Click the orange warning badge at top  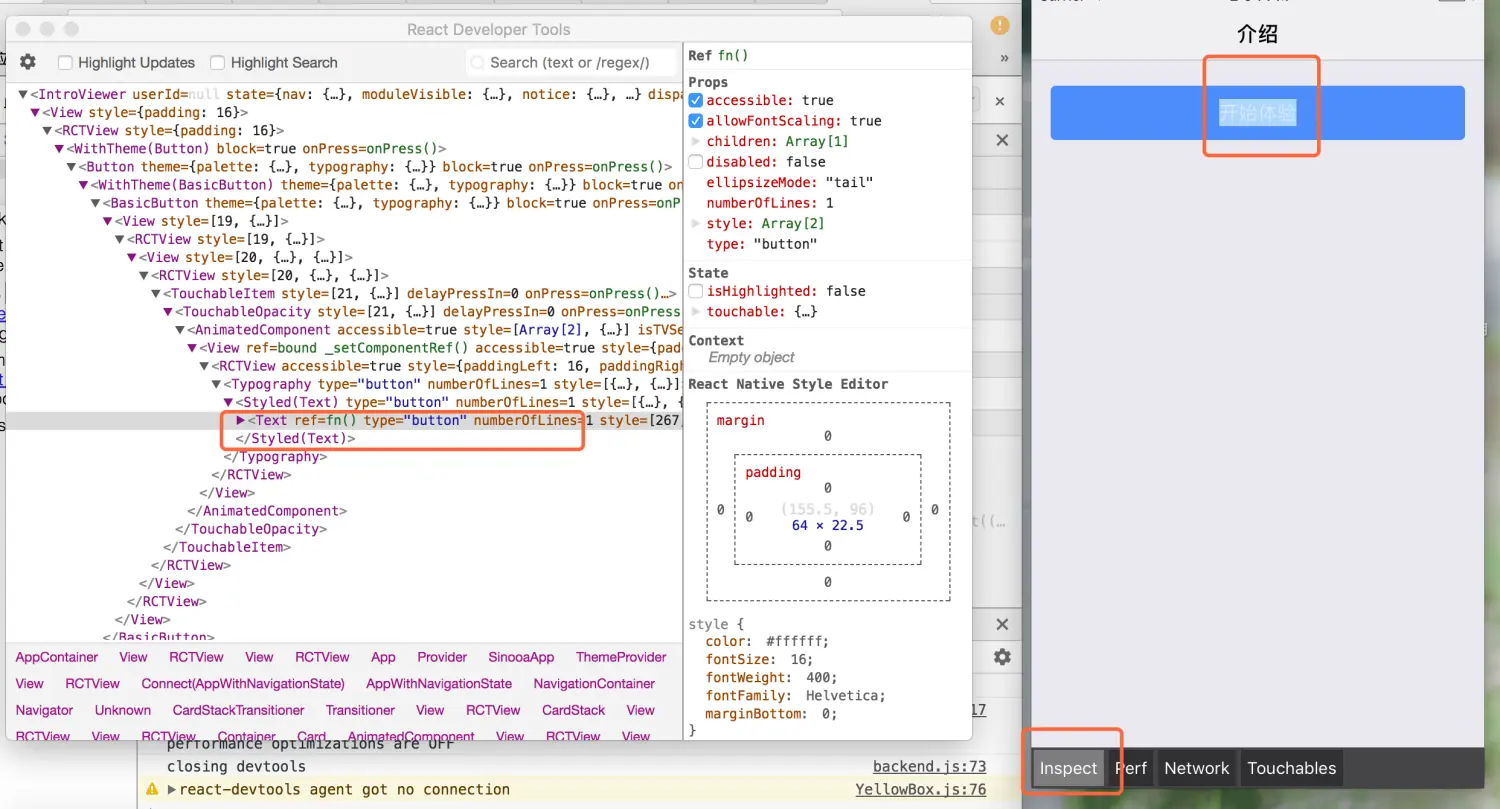coord(999,25)
